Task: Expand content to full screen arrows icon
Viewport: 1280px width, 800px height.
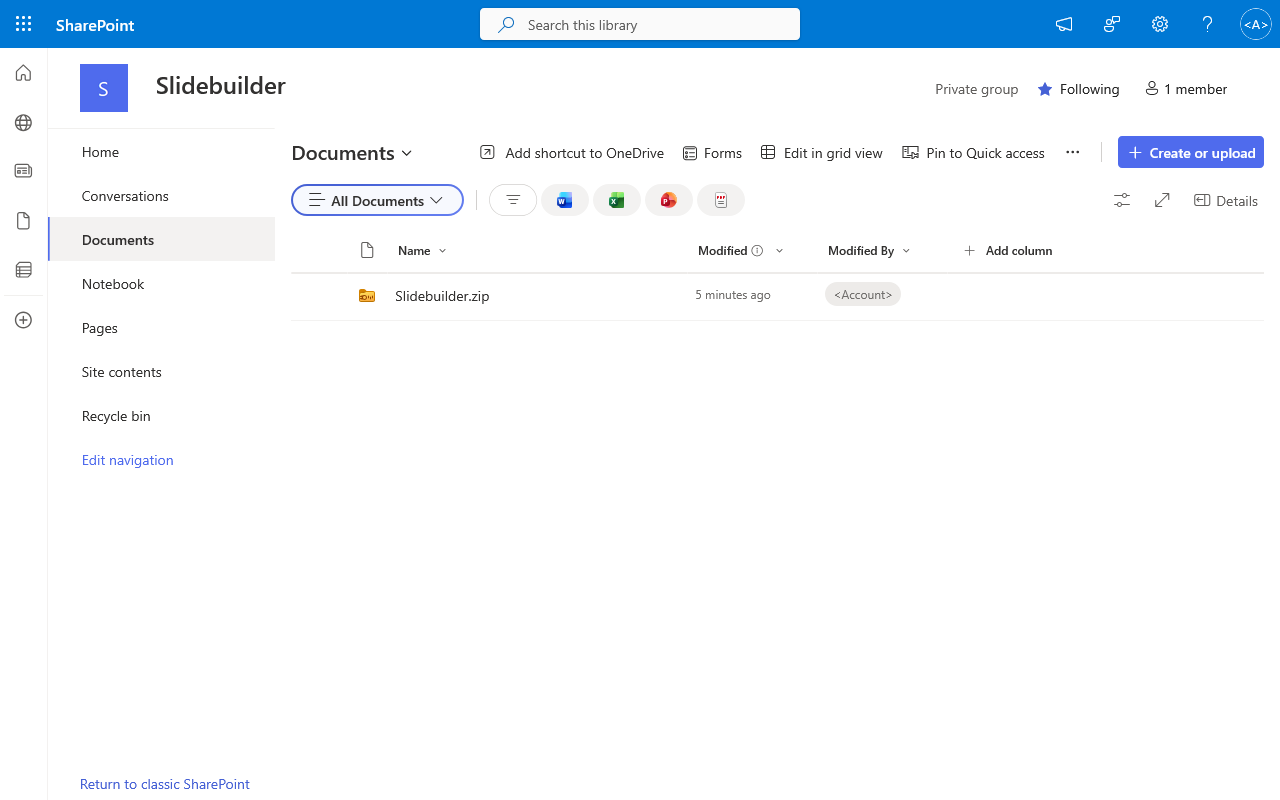Action: (x=1162, y=201)
